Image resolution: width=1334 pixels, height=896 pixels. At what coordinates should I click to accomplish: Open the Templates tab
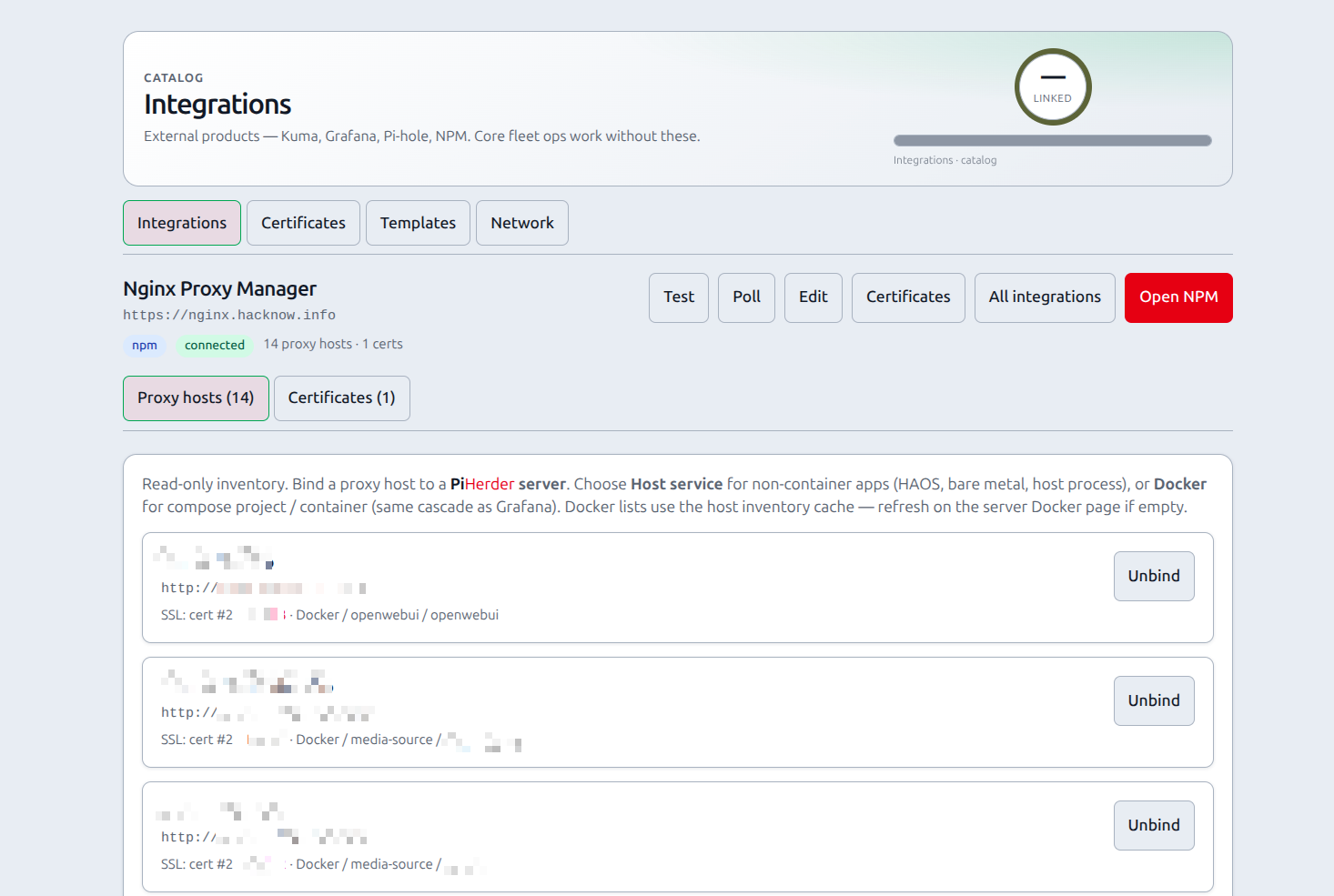point(418,223)
